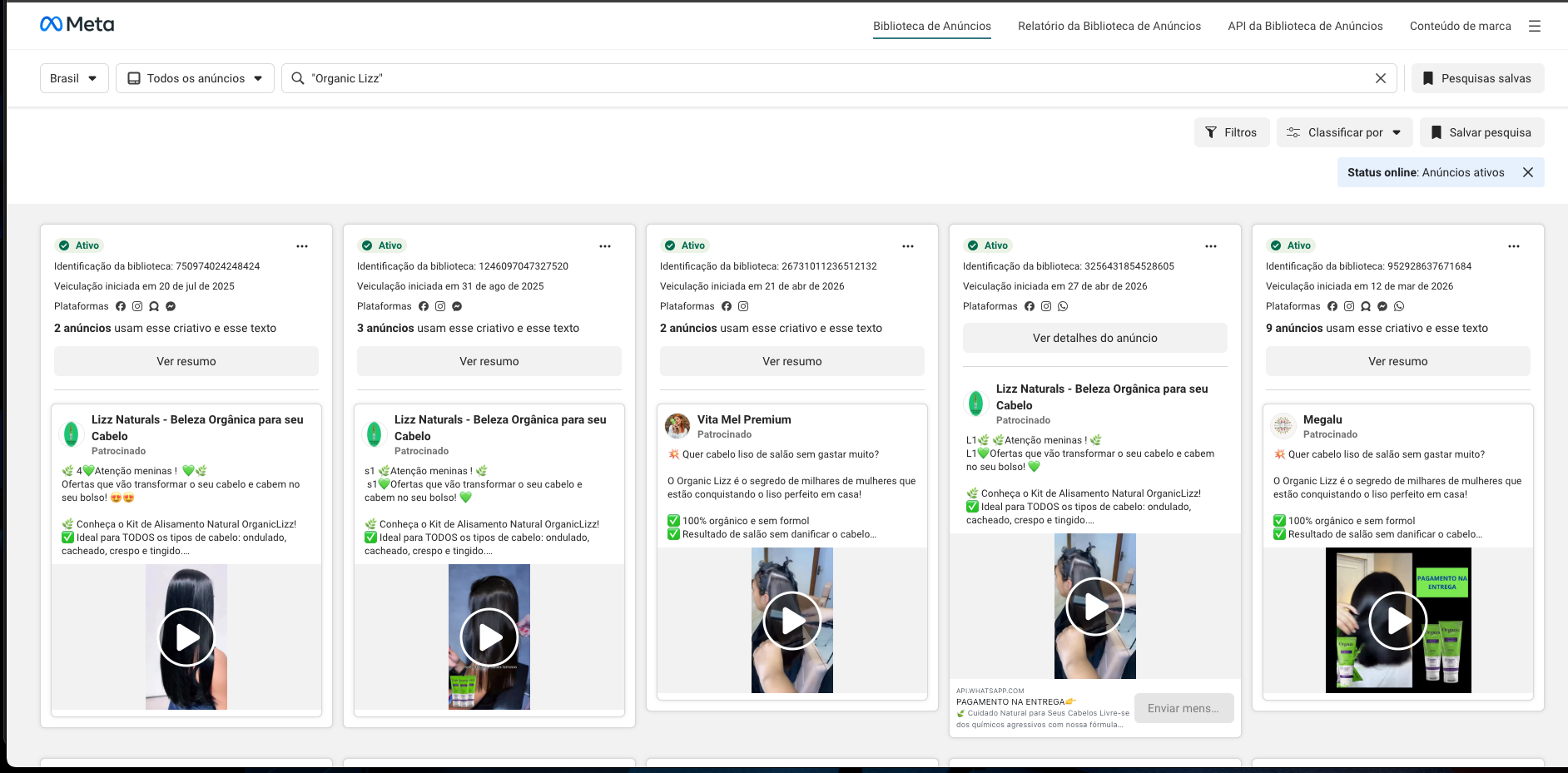Viewport: 1568px width, 773px height.
Task: Click Messenger icon on ad 1246097047327520
Action: [457, 306]
